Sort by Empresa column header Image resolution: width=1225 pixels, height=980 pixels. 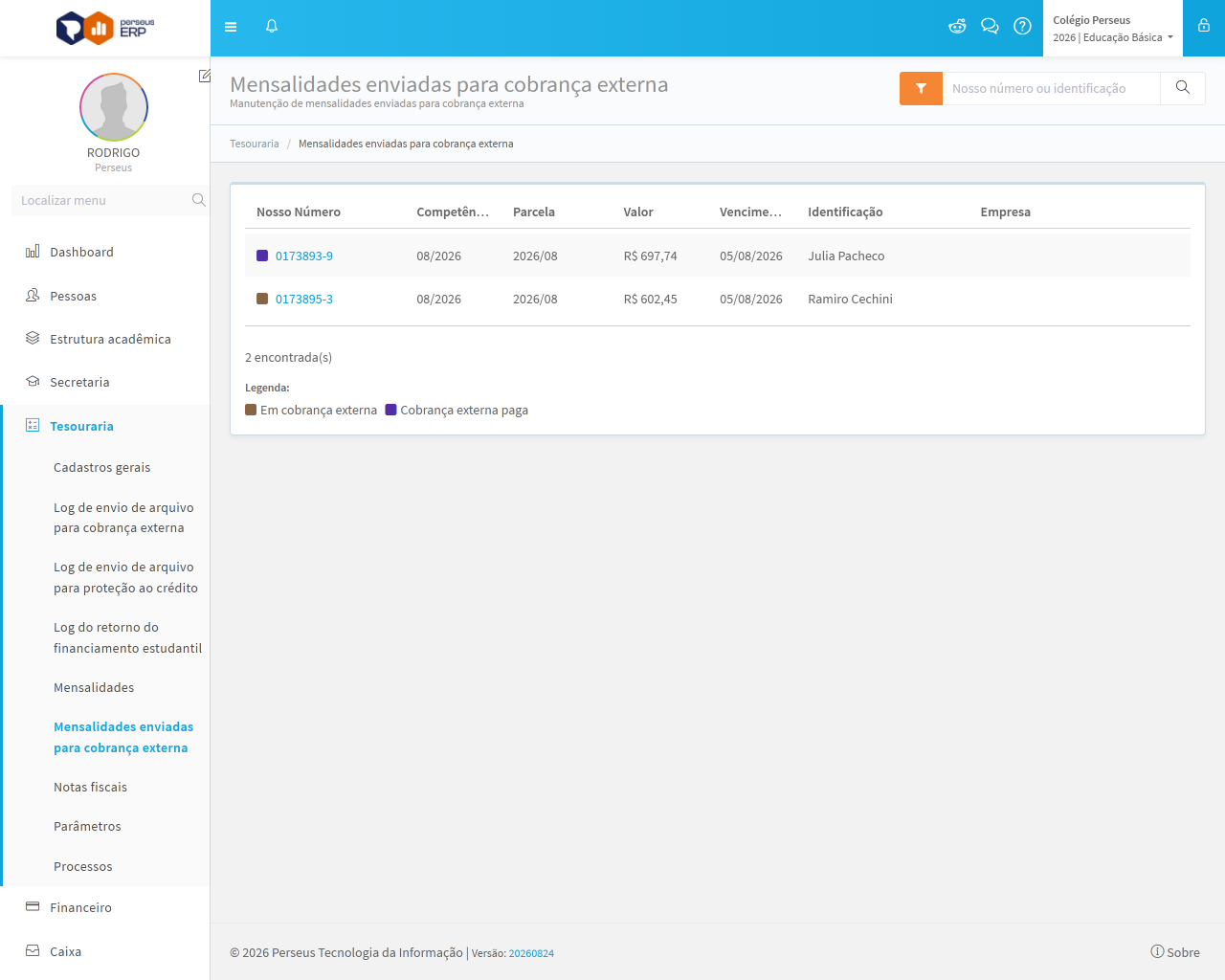point(1005,212)
